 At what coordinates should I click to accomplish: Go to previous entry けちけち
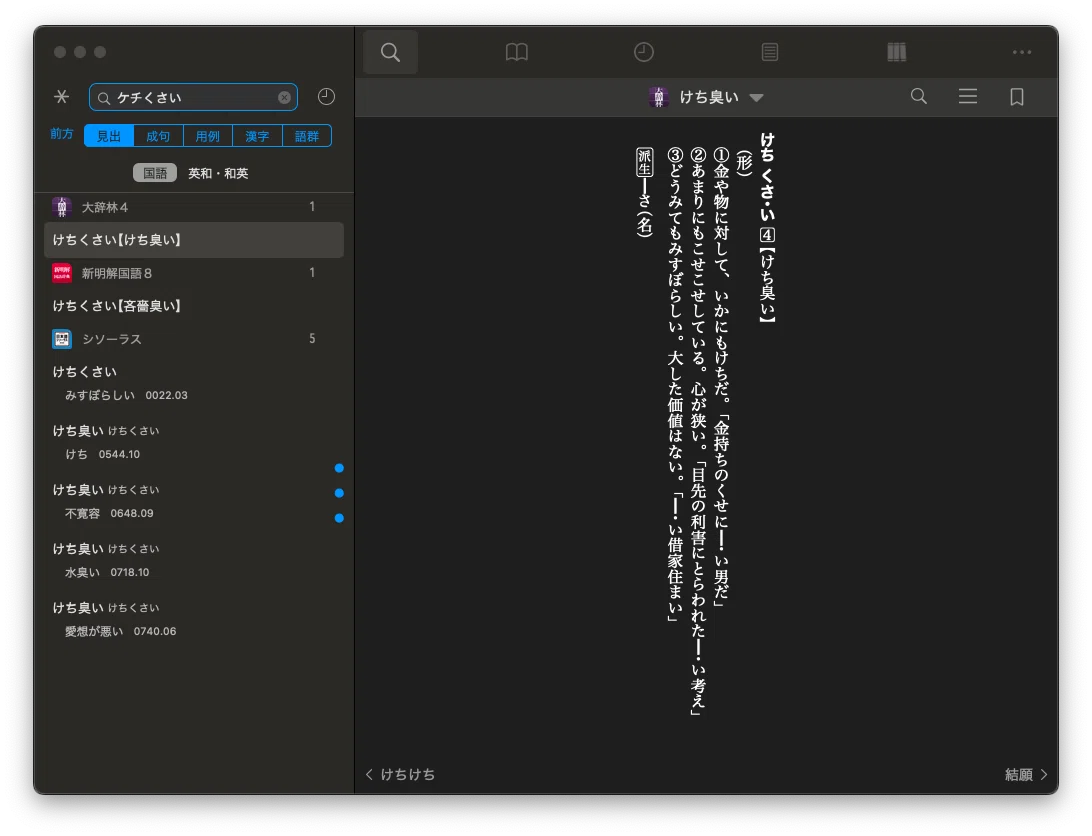point(400,775)
